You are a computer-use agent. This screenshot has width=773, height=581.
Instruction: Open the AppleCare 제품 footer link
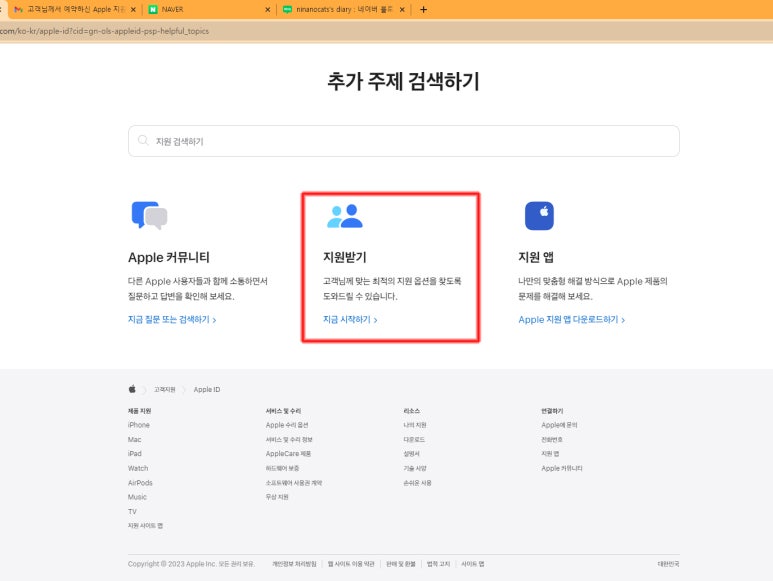click(x=288, y=453)
